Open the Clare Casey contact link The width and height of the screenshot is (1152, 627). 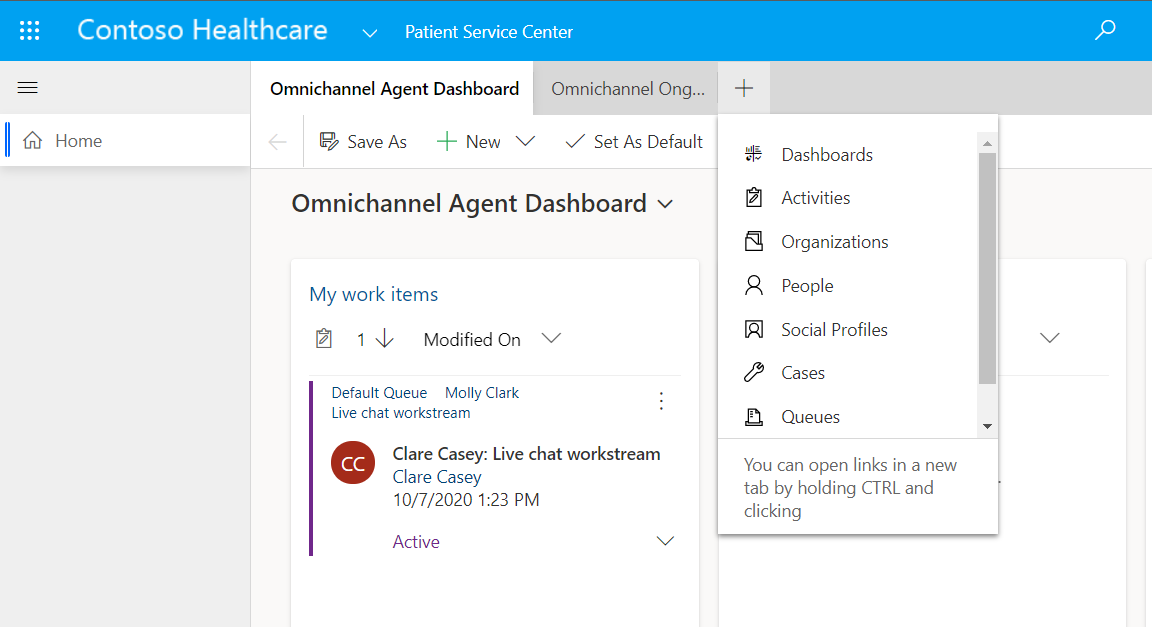click(437, 477)
